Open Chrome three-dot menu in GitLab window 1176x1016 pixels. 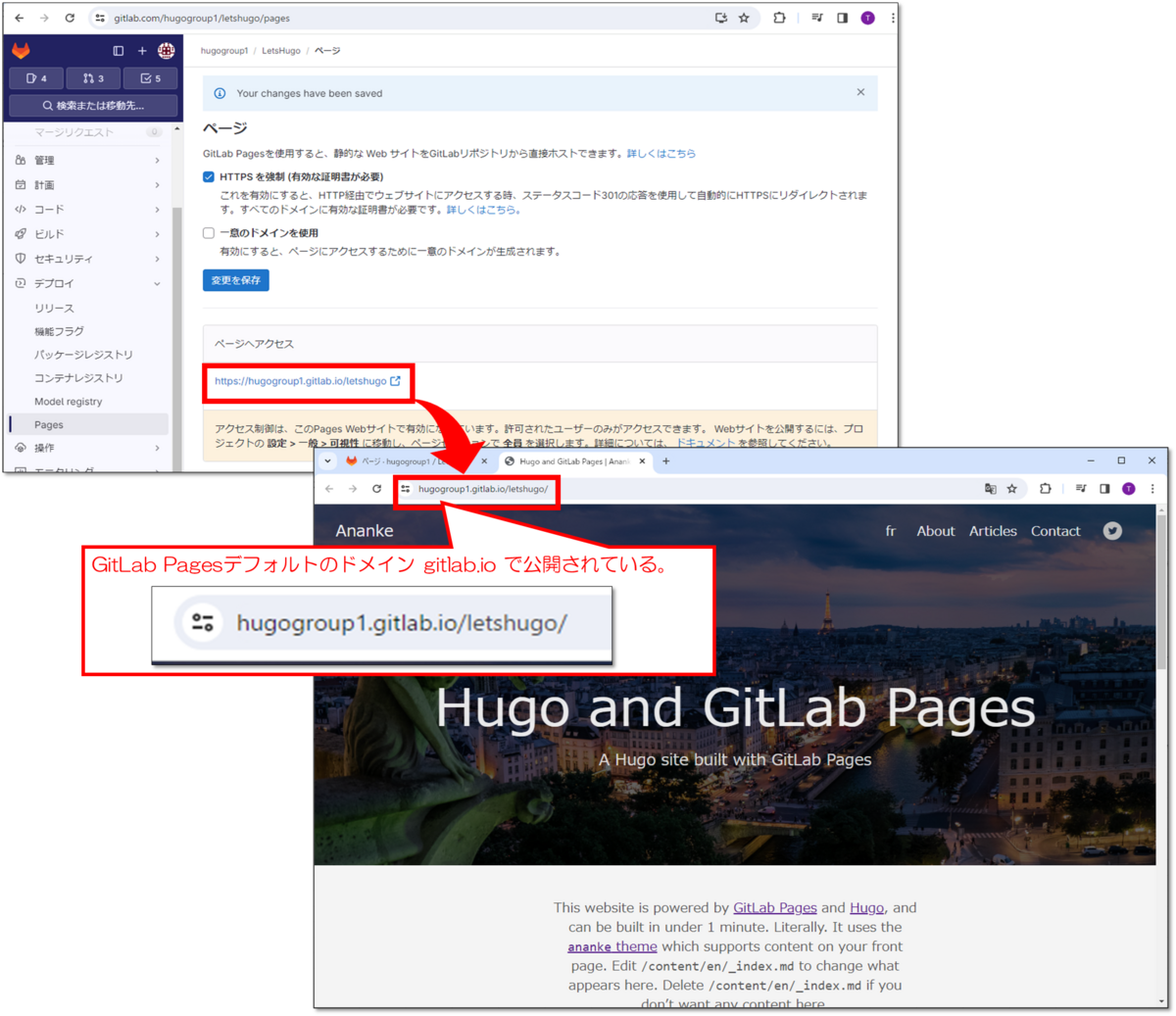click(x=892, y=18)
